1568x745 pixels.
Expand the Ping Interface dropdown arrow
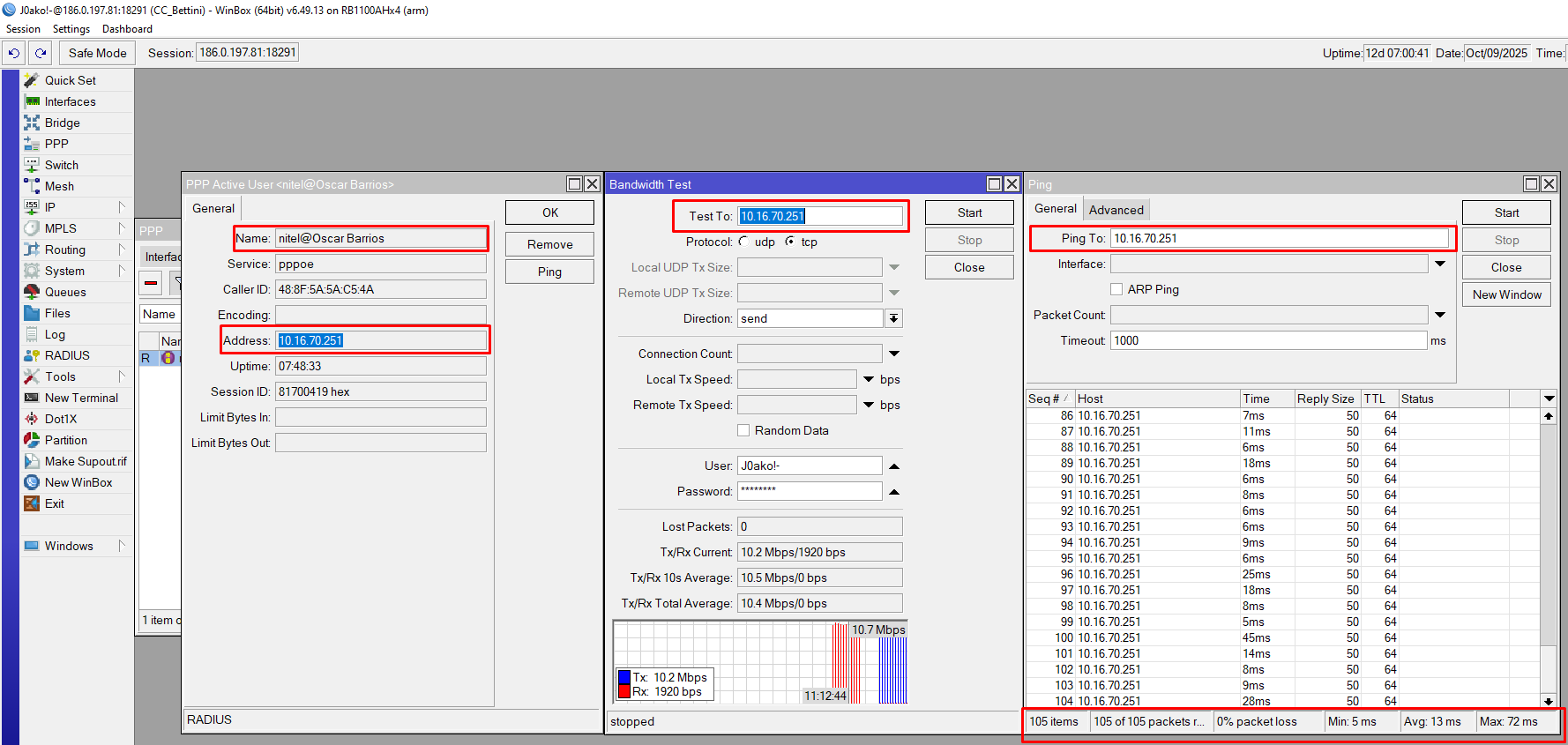1439,264
